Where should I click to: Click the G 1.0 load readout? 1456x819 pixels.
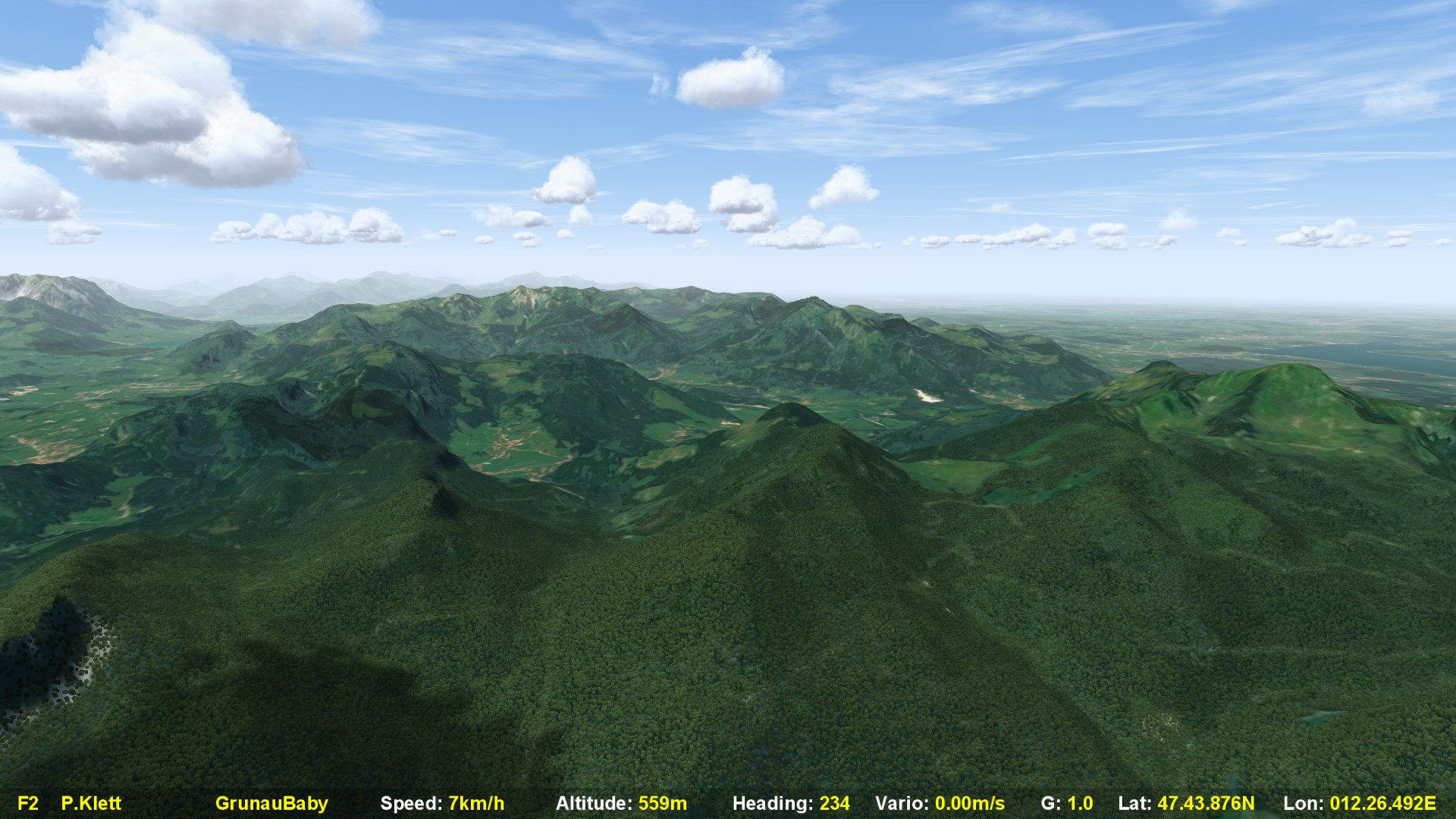pos(1067,804)
